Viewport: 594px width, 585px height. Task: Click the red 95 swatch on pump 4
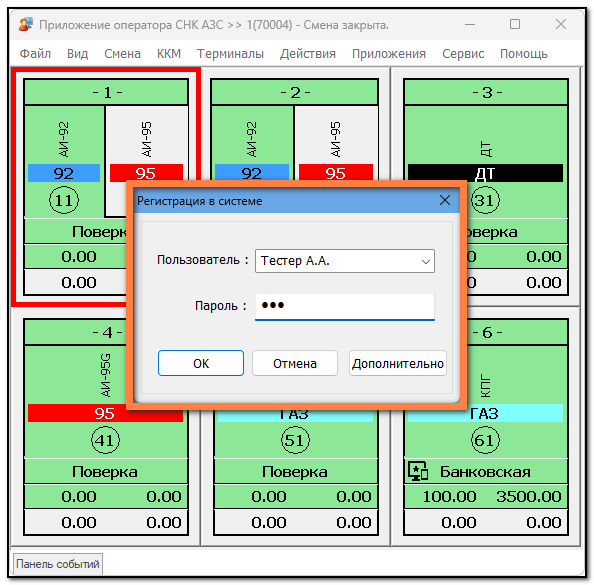[105, 414]
